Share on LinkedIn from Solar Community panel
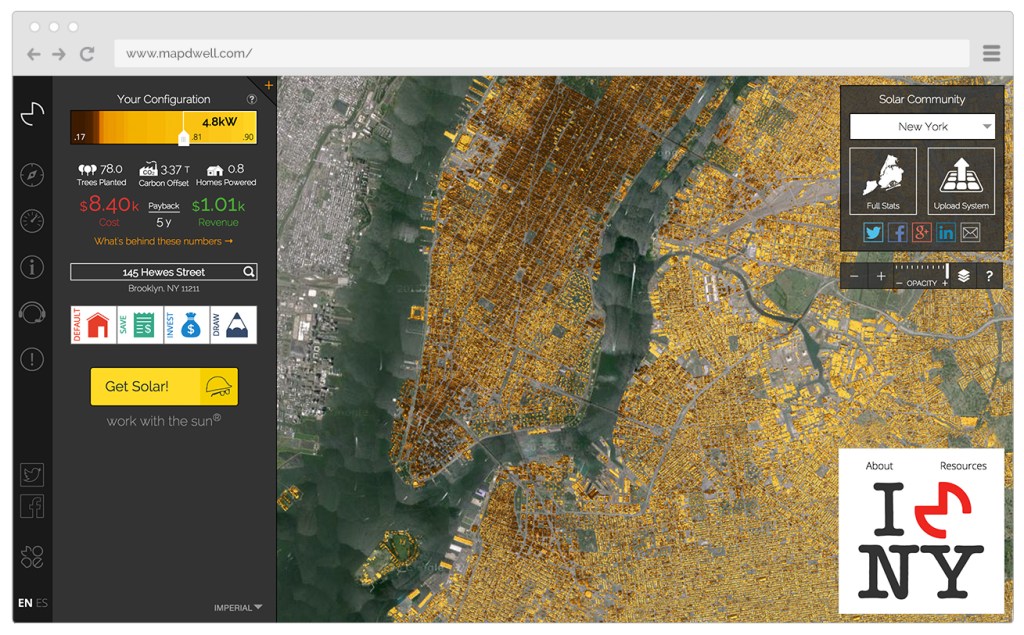Screen dimensions: 1024x635 tap(946, 233)
